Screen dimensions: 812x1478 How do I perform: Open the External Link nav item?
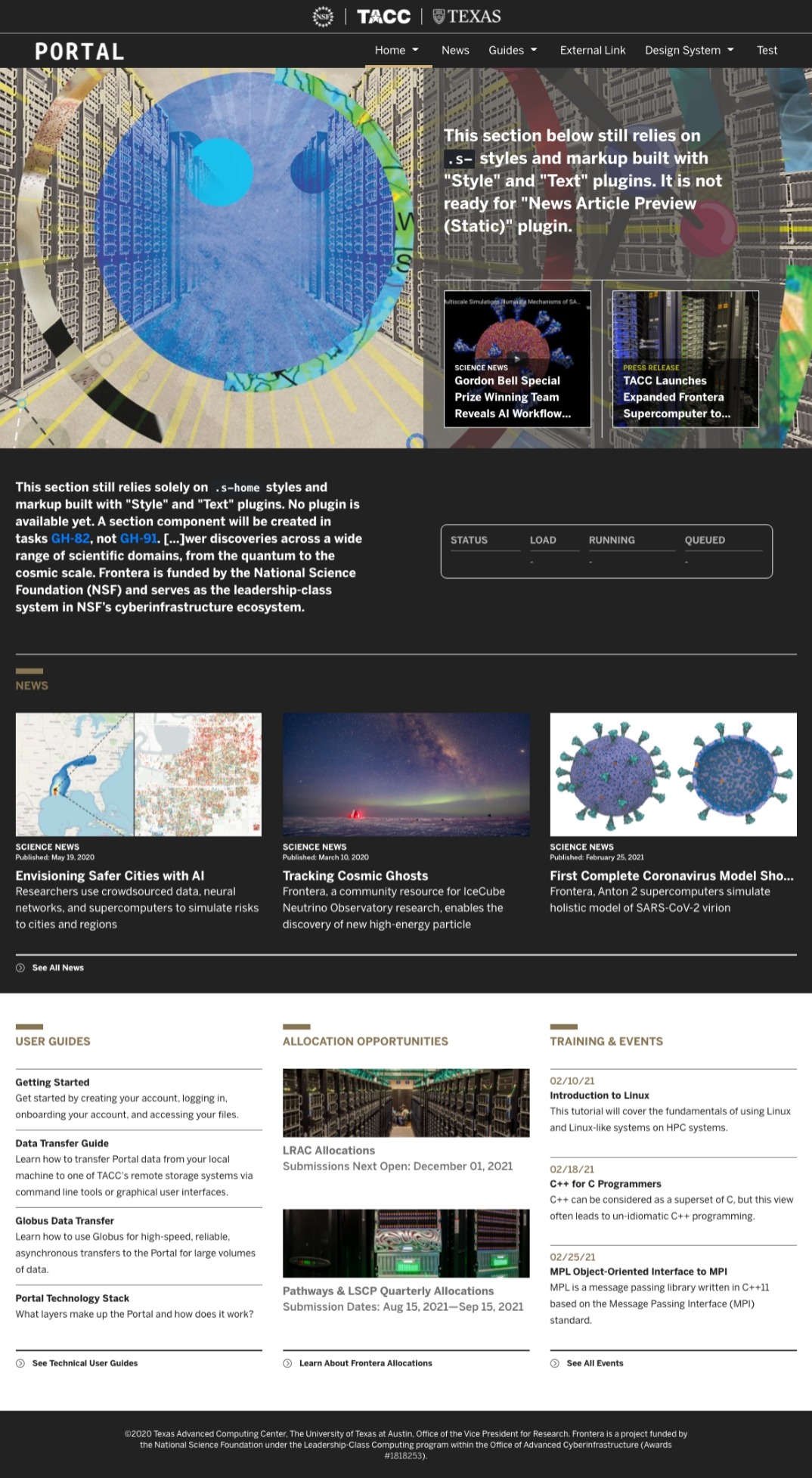(593, 50)
